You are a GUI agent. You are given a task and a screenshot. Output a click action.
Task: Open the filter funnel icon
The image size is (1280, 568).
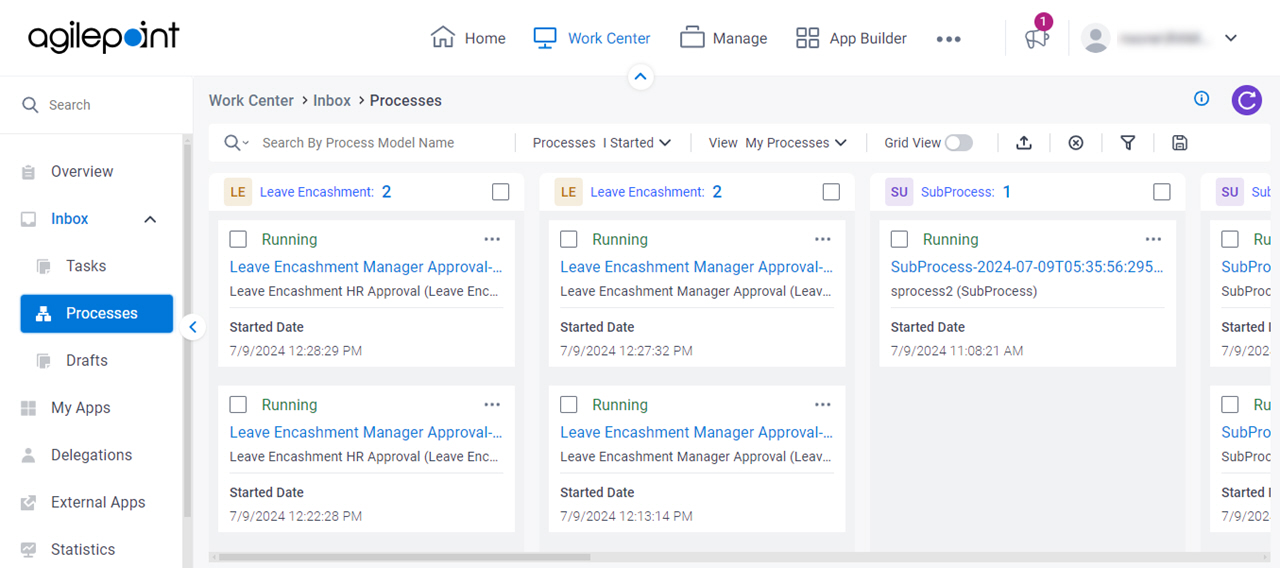[x=1128, y=143]
